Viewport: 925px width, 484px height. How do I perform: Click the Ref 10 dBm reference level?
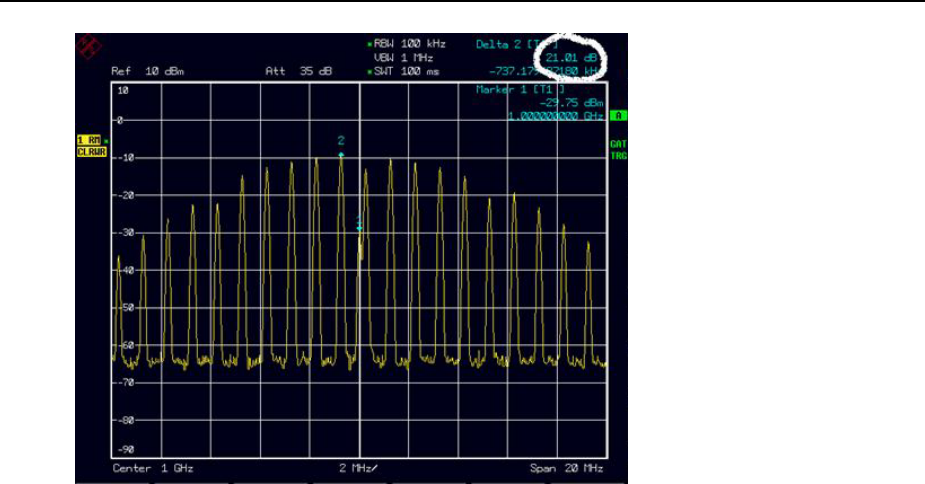(x=147, y=71)
